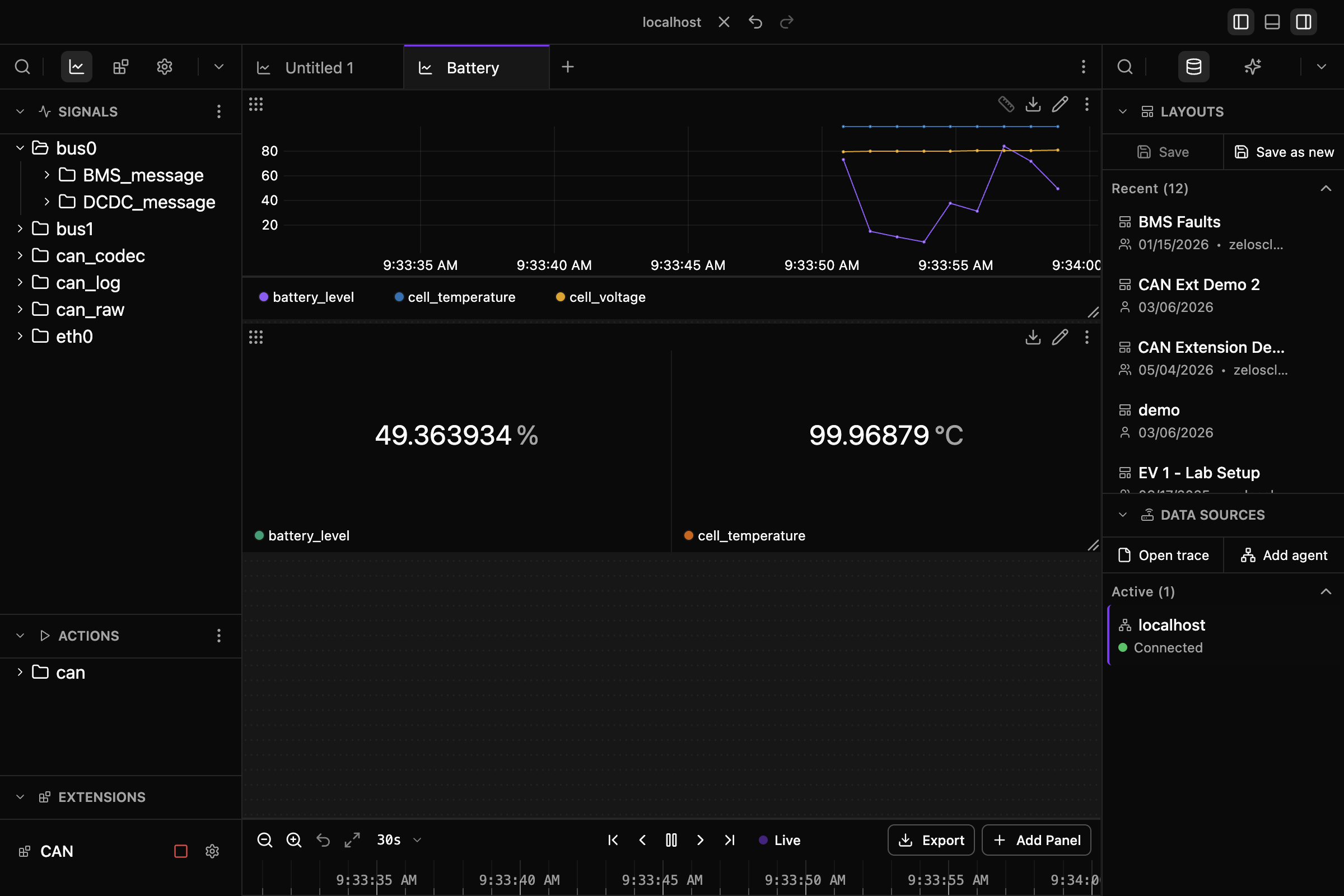Click the green battery_level color dot
The width and height of the screenshot is (1344, 896).
point(259,535)
